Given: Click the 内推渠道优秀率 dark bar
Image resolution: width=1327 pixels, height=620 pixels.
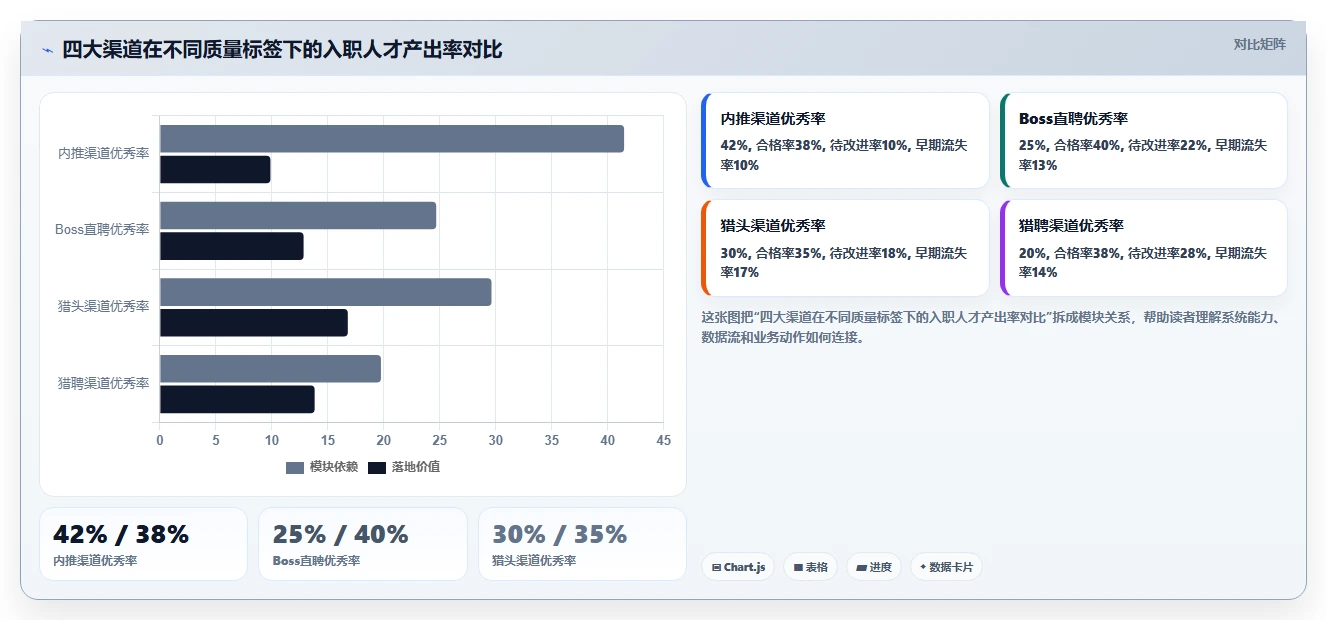Looking at the screenshot, I should coord(215,170).
